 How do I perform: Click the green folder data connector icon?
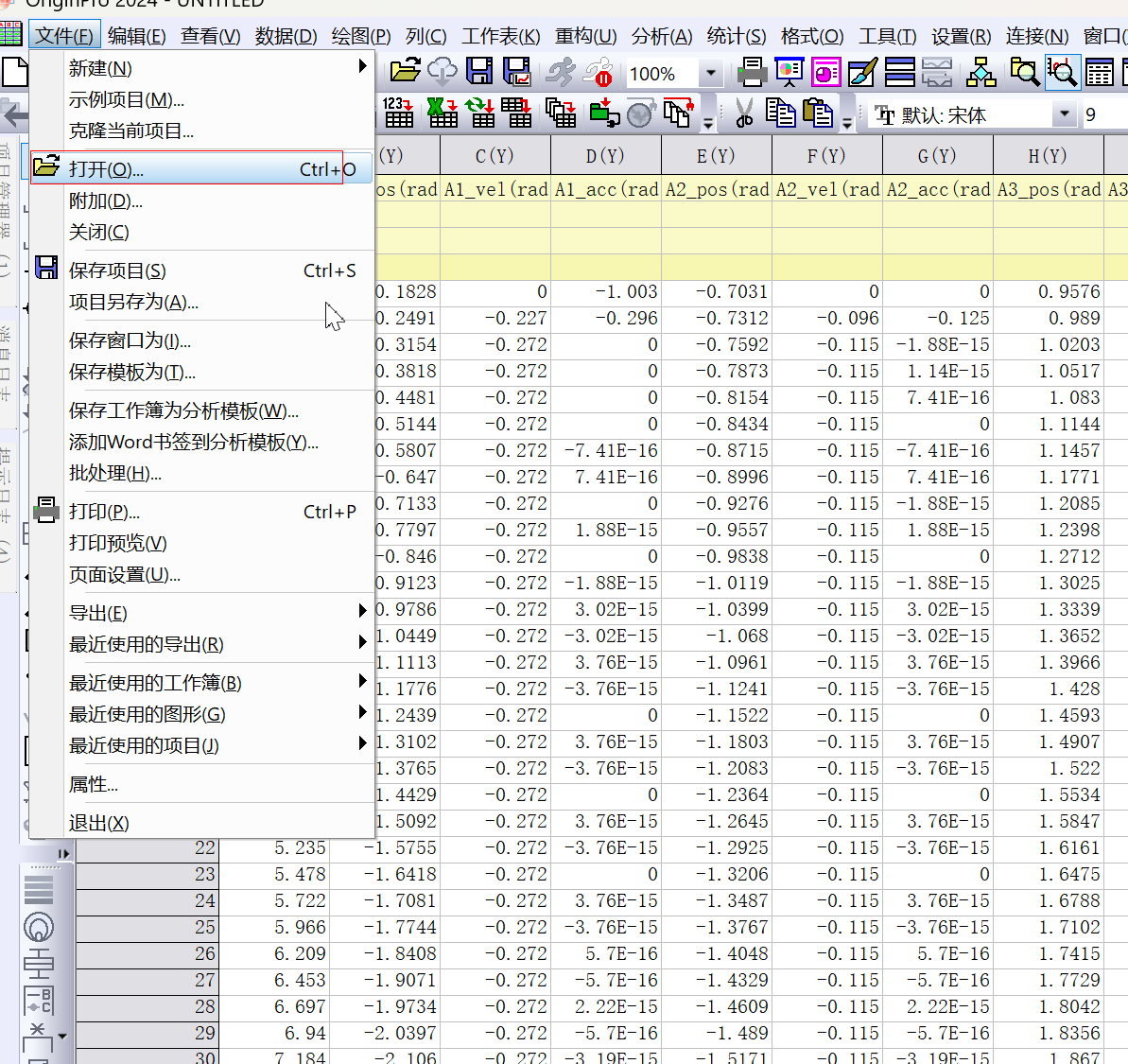[604, 113]
